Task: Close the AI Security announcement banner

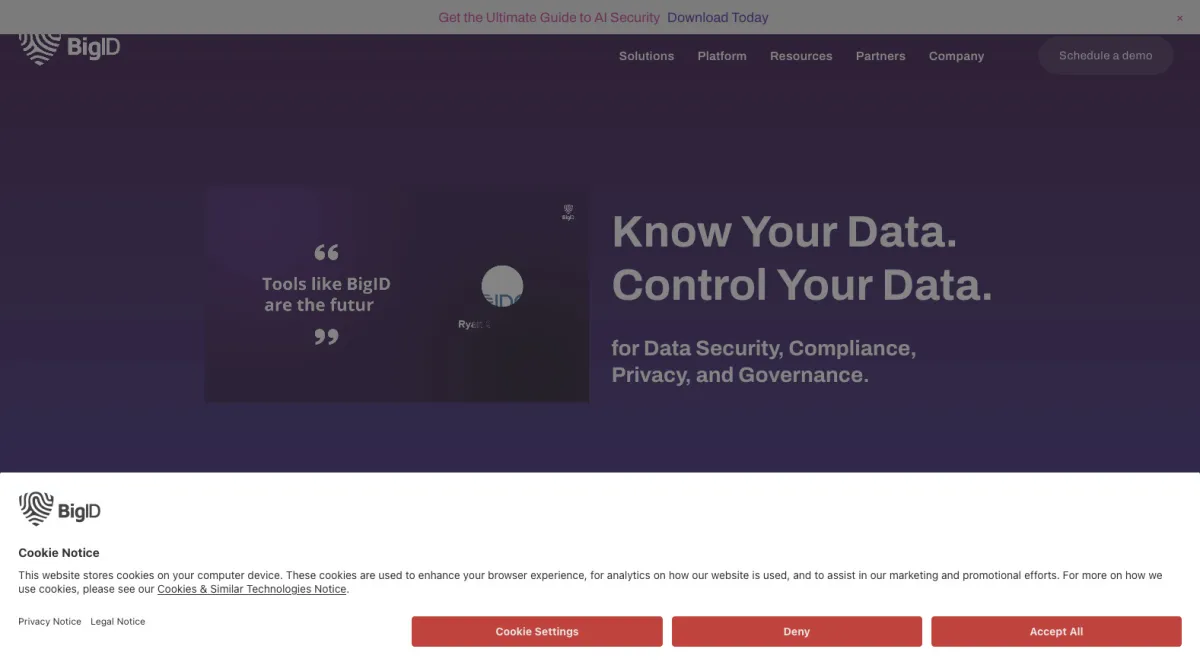Action: click(1180, 18)
